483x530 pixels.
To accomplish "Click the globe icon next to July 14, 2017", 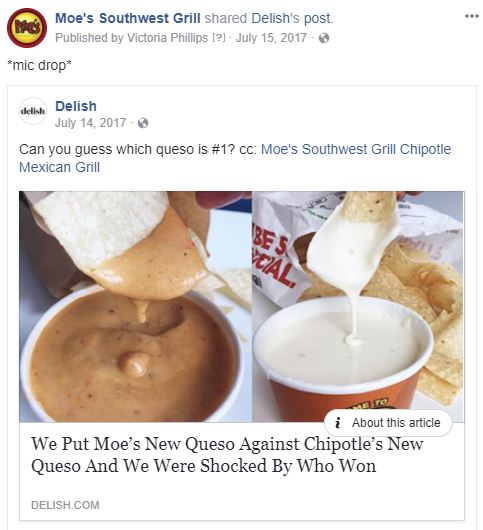I will pos(143,123).
